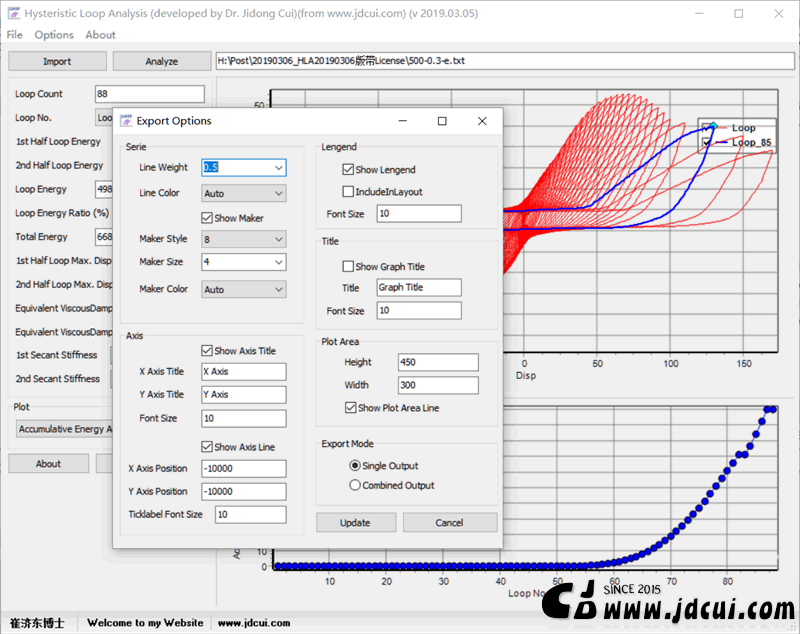Open the Maker Style dropdown
Image resolution: width=800 pixels, height=634 pixels.
[279, 239]
